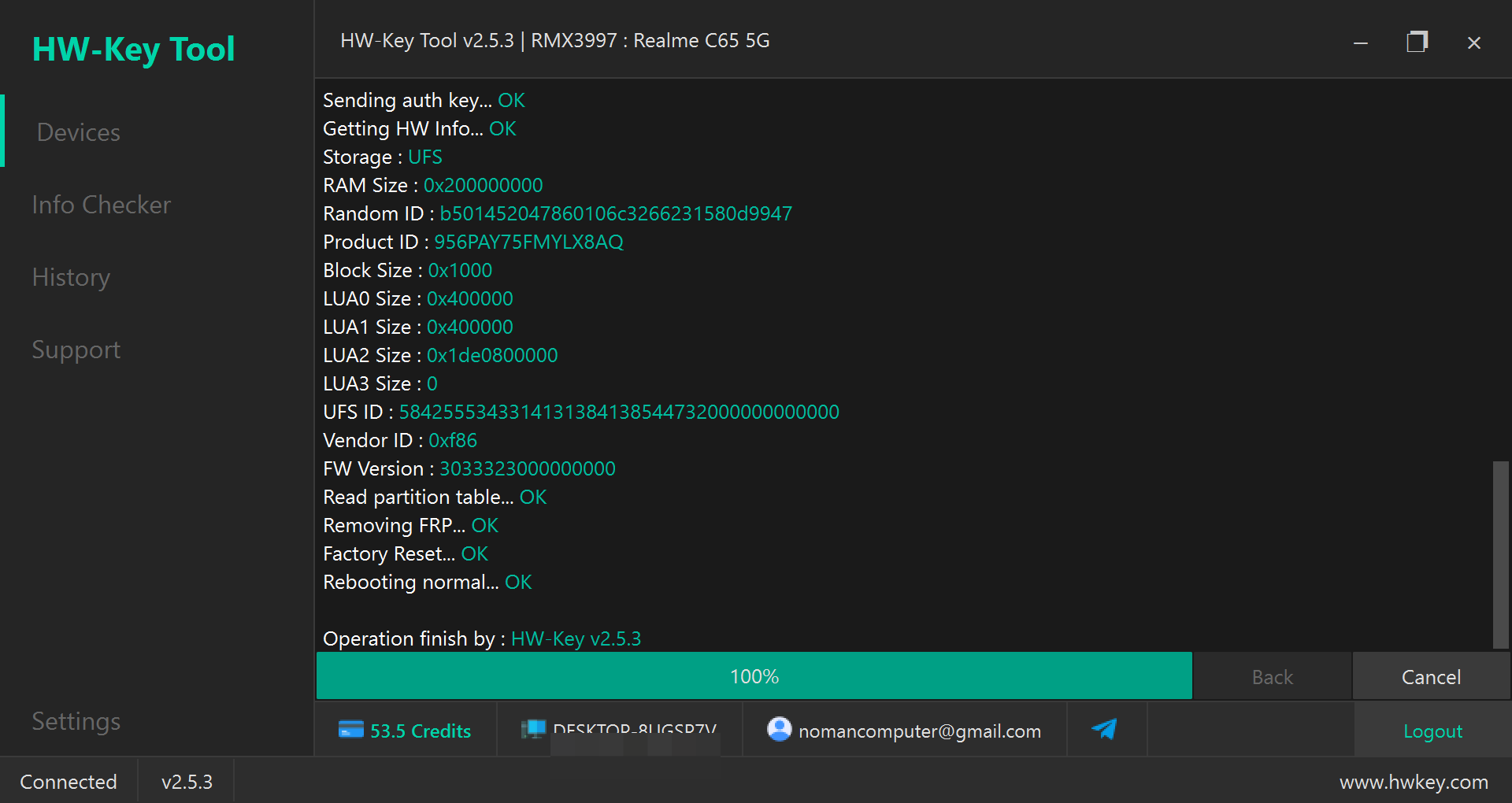Log out using the Logout button
This screenshot has width=1512, height=803.
(1432, 731)
